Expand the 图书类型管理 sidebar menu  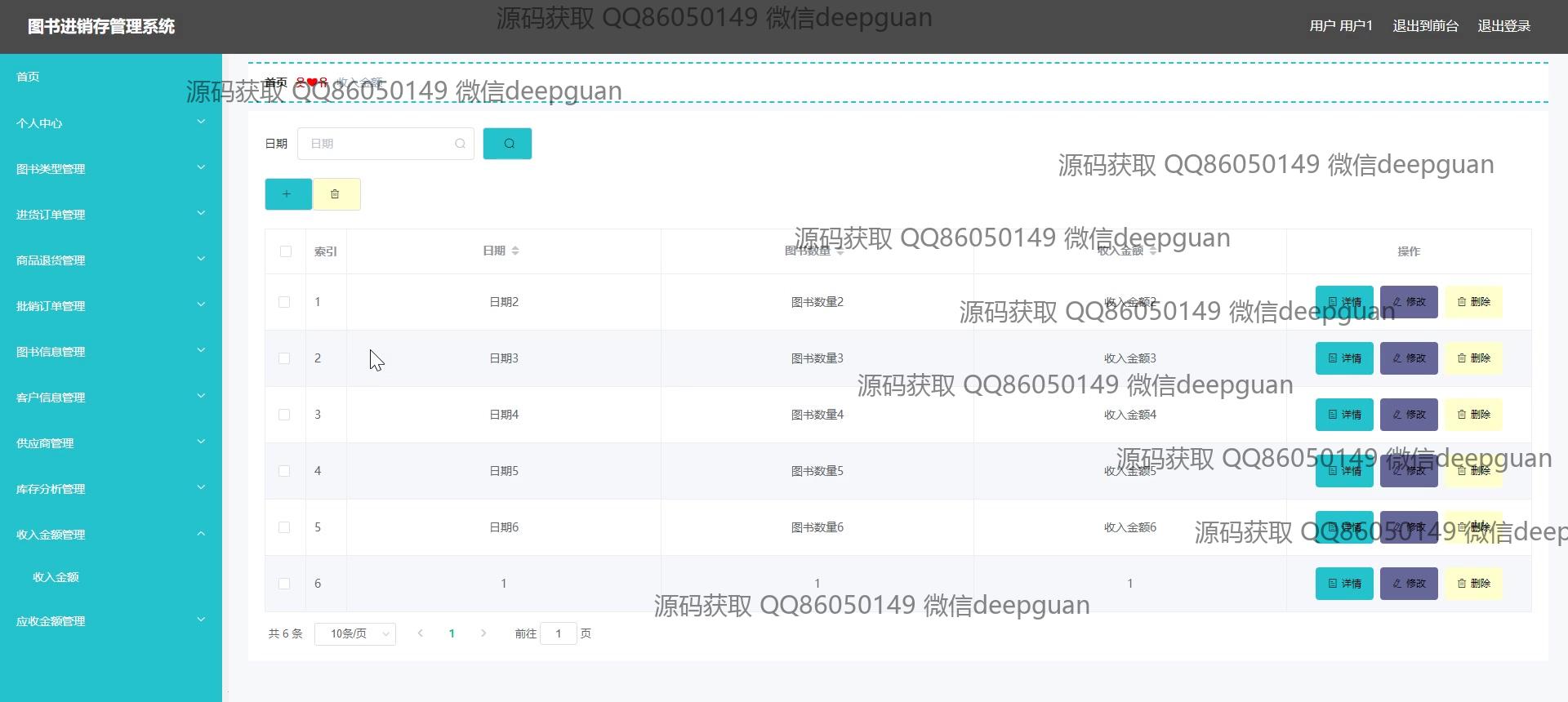tap(110, 169)
